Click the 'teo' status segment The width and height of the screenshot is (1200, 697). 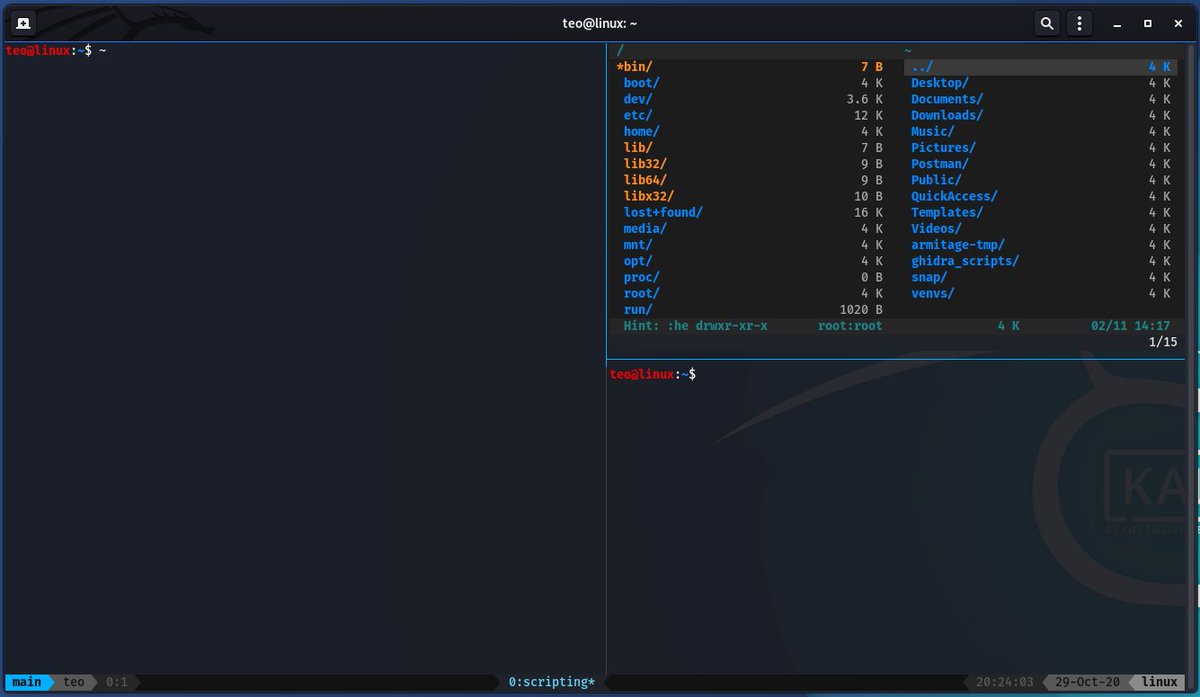click(x=74, y=682)
